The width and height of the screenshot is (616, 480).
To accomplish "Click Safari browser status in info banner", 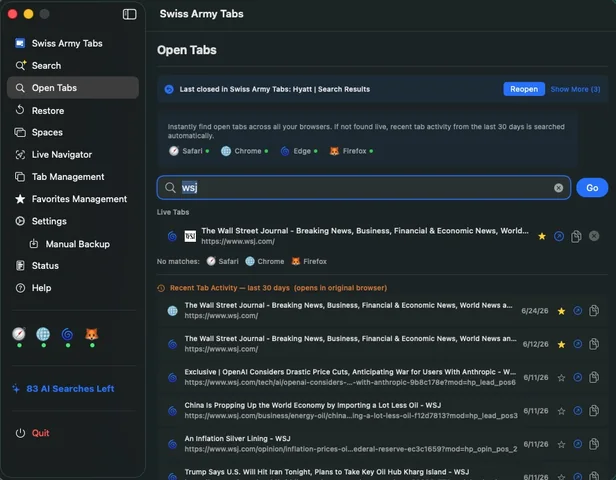I will tap(189, 151).
